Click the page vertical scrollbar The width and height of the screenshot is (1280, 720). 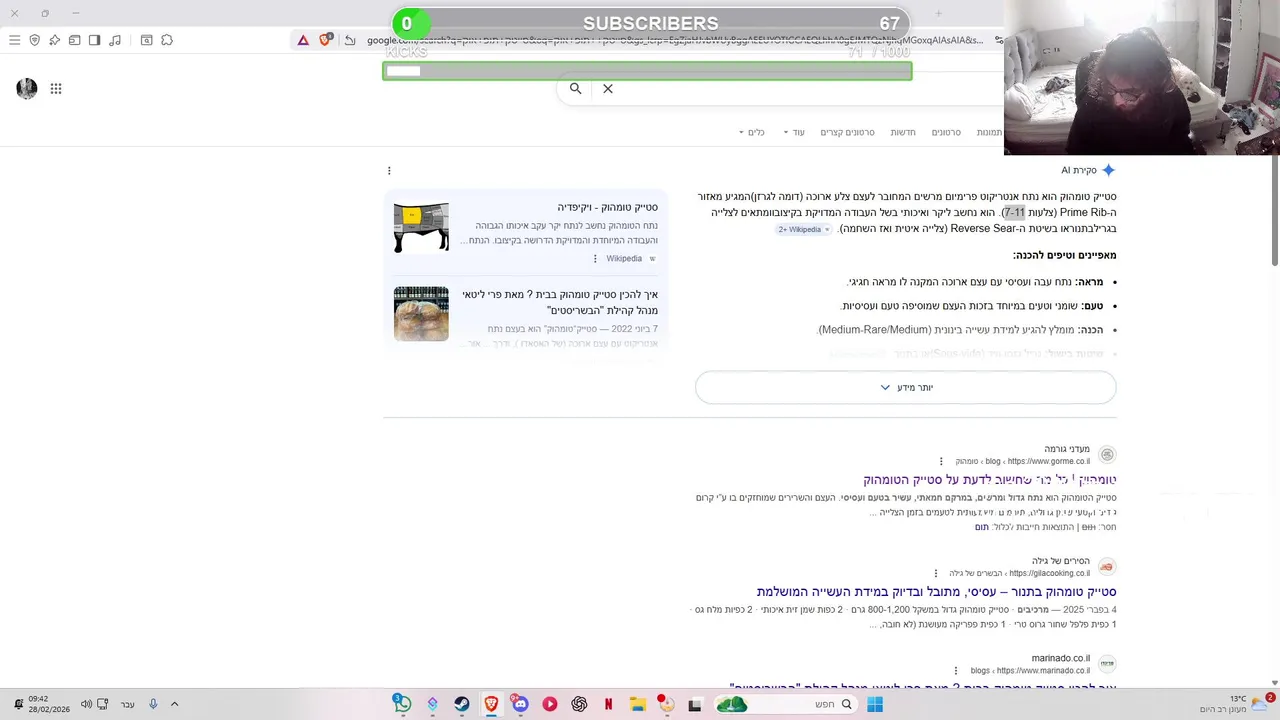pyautogui.click(x=1274, y=210)
